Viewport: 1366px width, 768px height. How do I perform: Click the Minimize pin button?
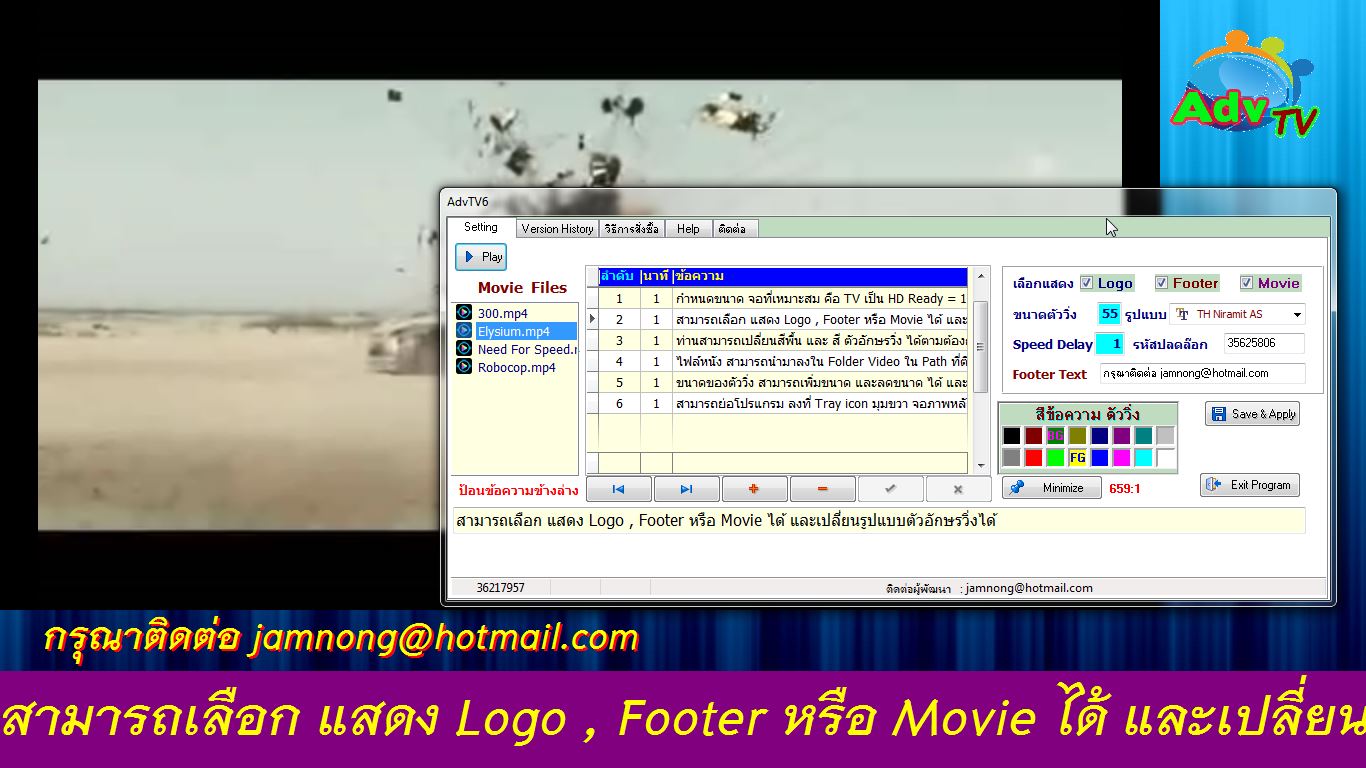click(x=1052, y=488)
